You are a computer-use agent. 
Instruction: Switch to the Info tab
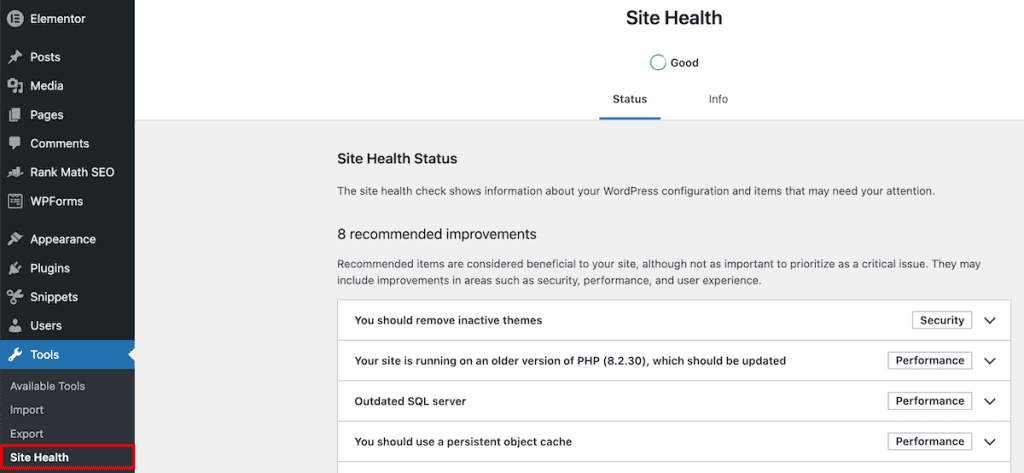718,100
